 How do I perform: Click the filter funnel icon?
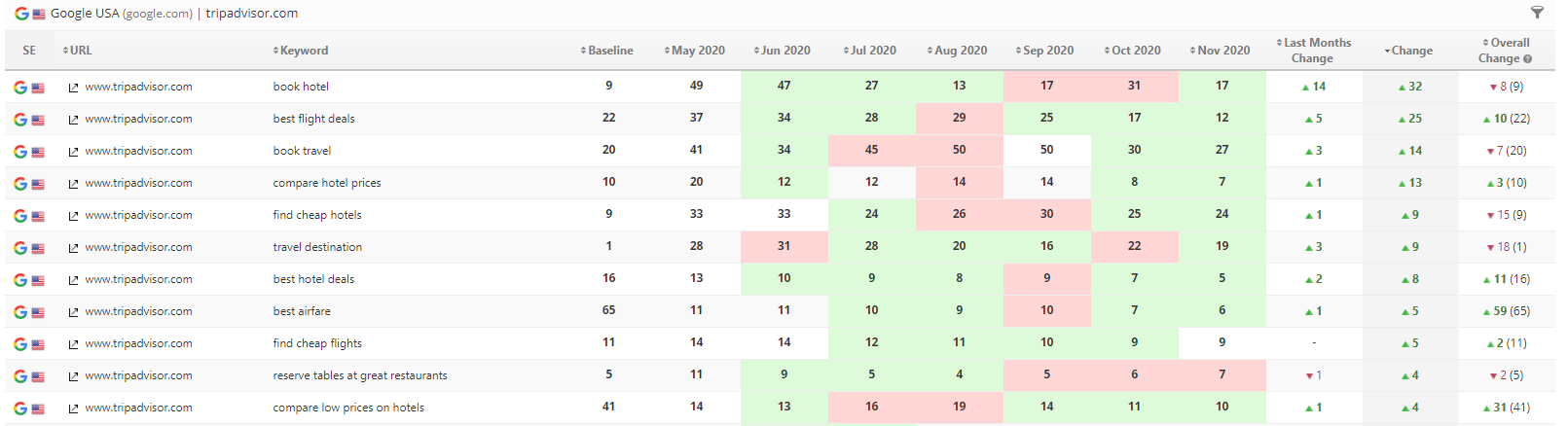point(1537,13)
